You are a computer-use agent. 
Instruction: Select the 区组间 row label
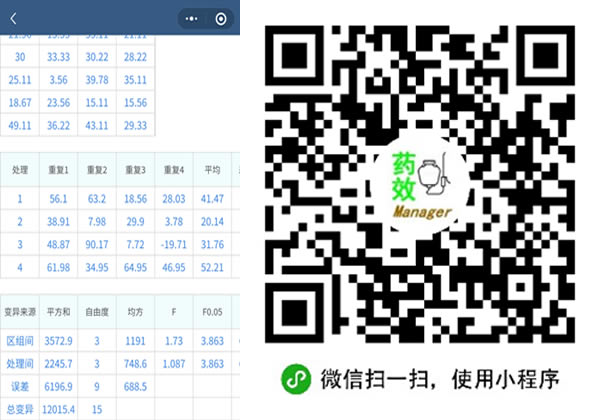20,341
